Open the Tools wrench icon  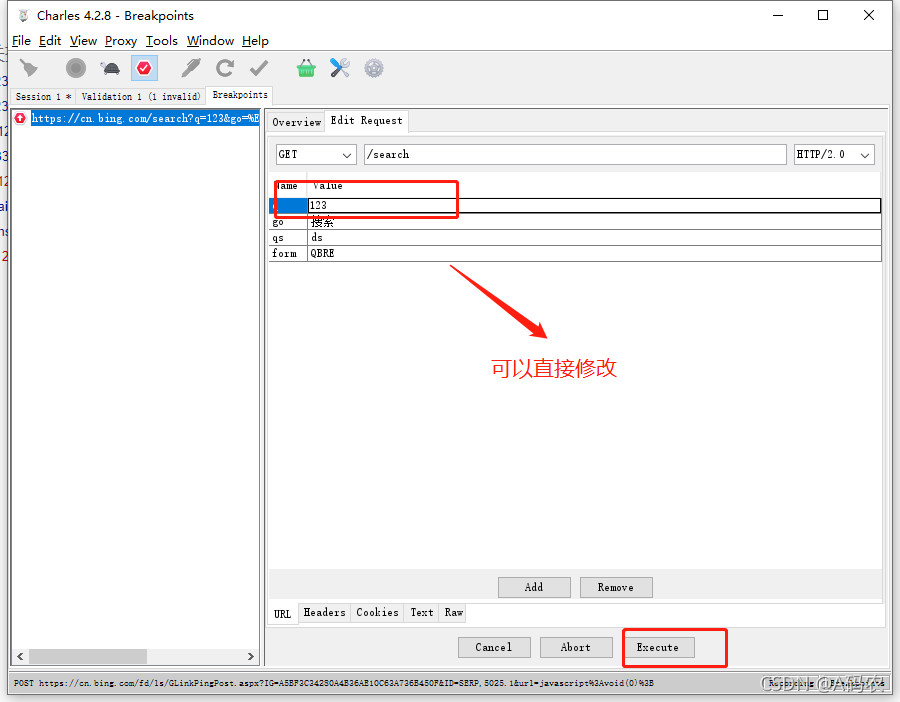pos(340,68)
